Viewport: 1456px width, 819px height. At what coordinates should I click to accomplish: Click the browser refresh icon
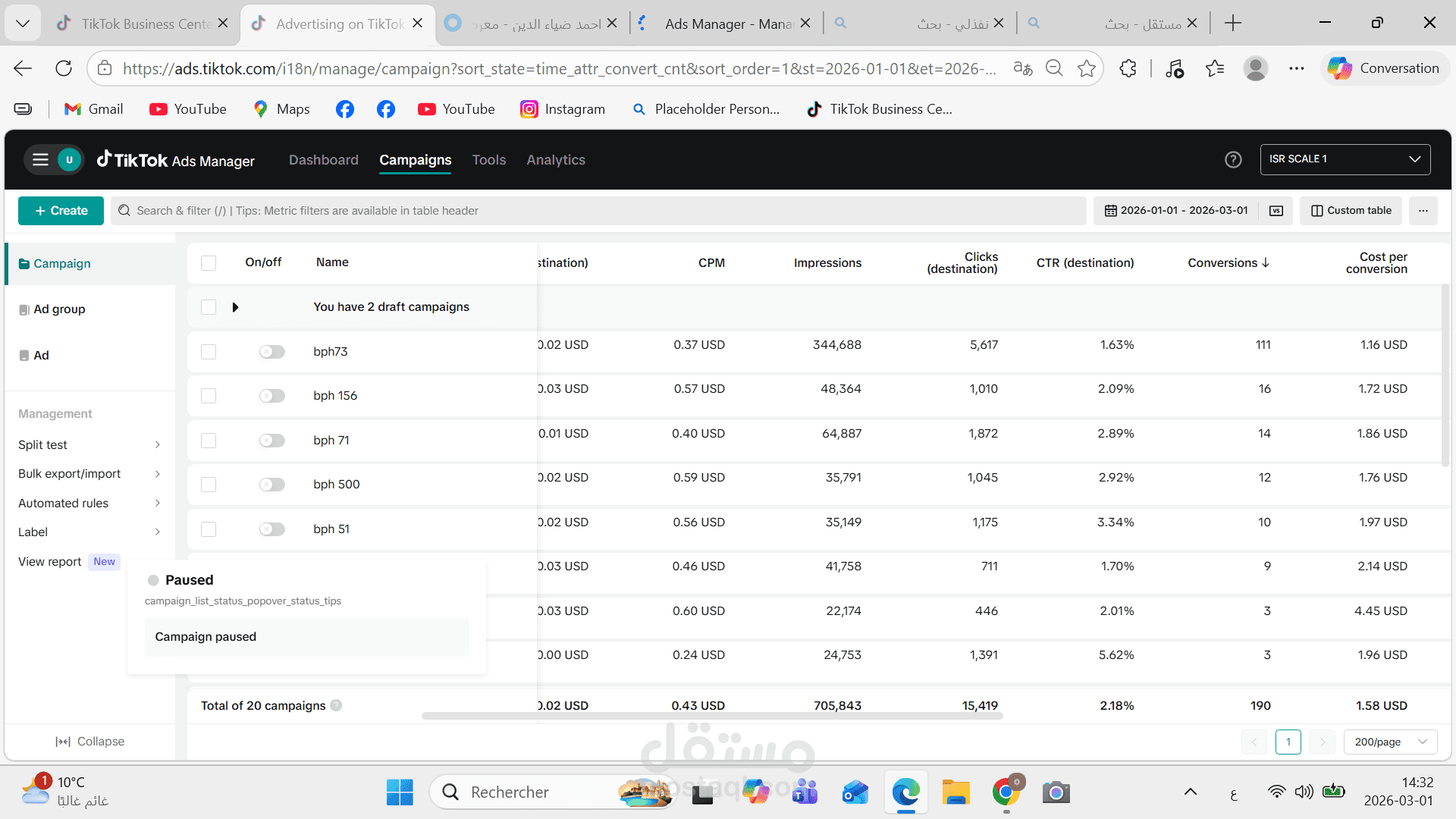(64, 68)
